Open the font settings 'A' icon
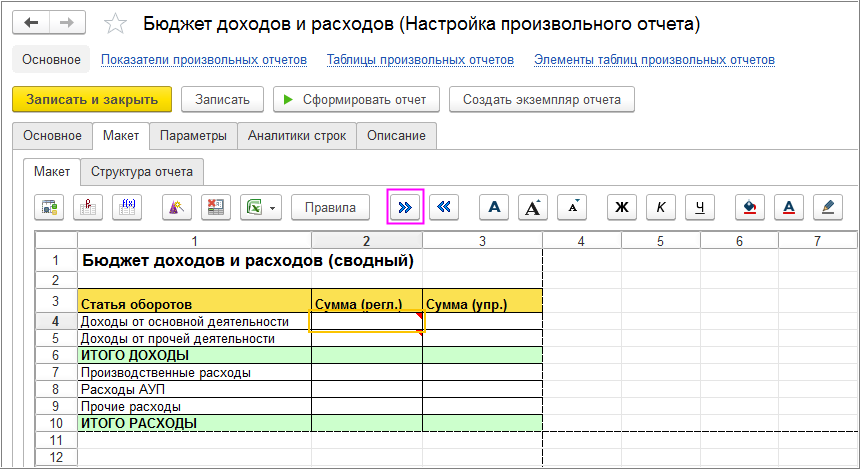This screenshot has width=860, height=469. tap(493, 207)
